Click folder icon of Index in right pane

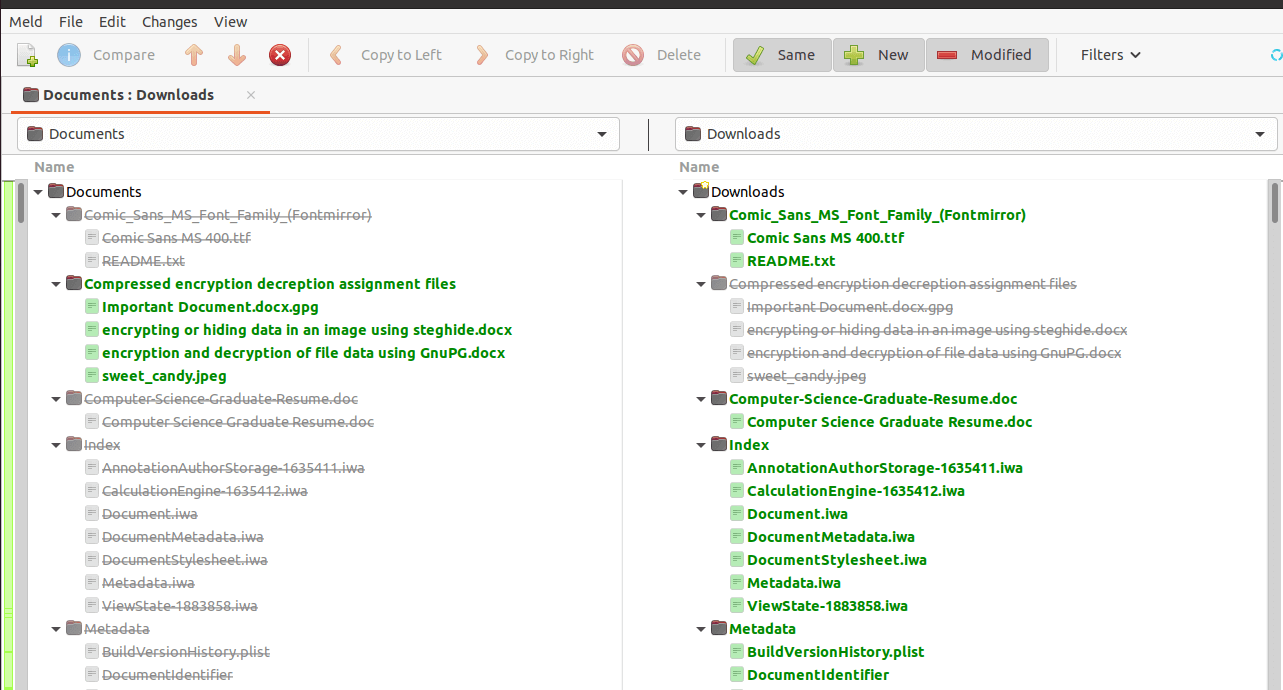coord(719,445)
